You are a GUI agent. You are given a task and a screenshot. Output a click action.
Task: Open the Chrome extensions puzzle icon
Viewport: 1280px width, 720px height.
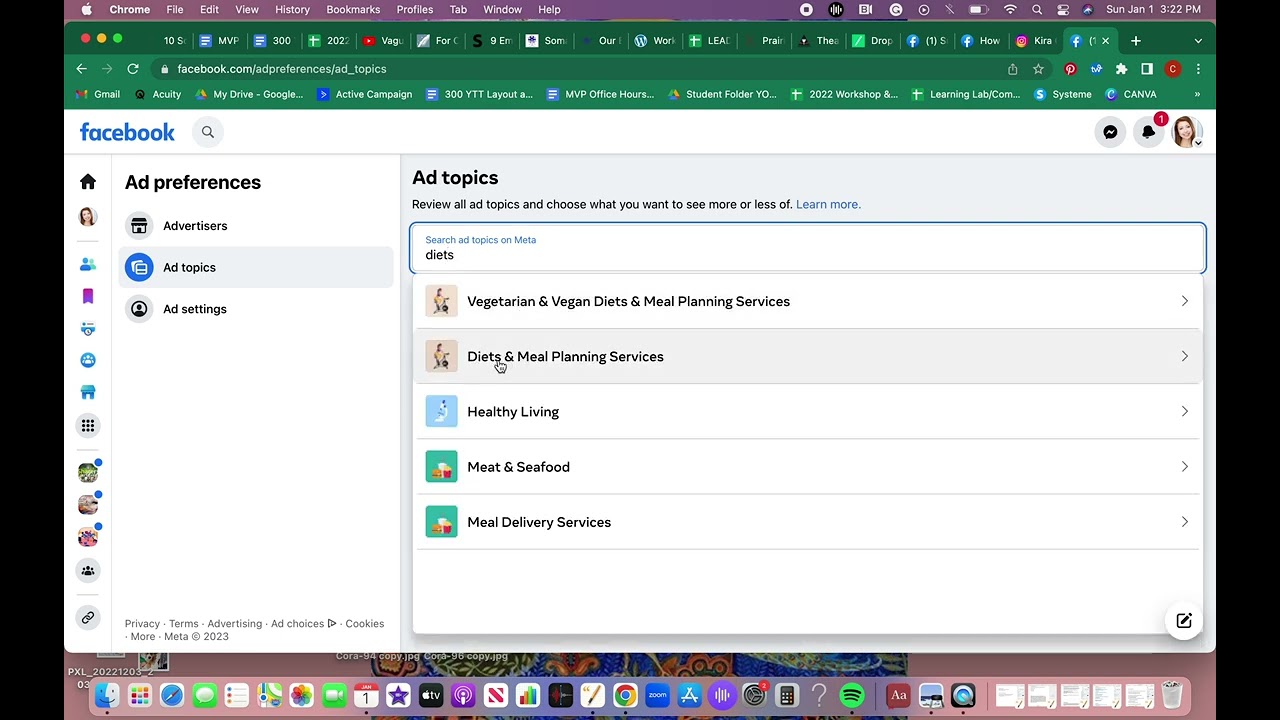1121,69
